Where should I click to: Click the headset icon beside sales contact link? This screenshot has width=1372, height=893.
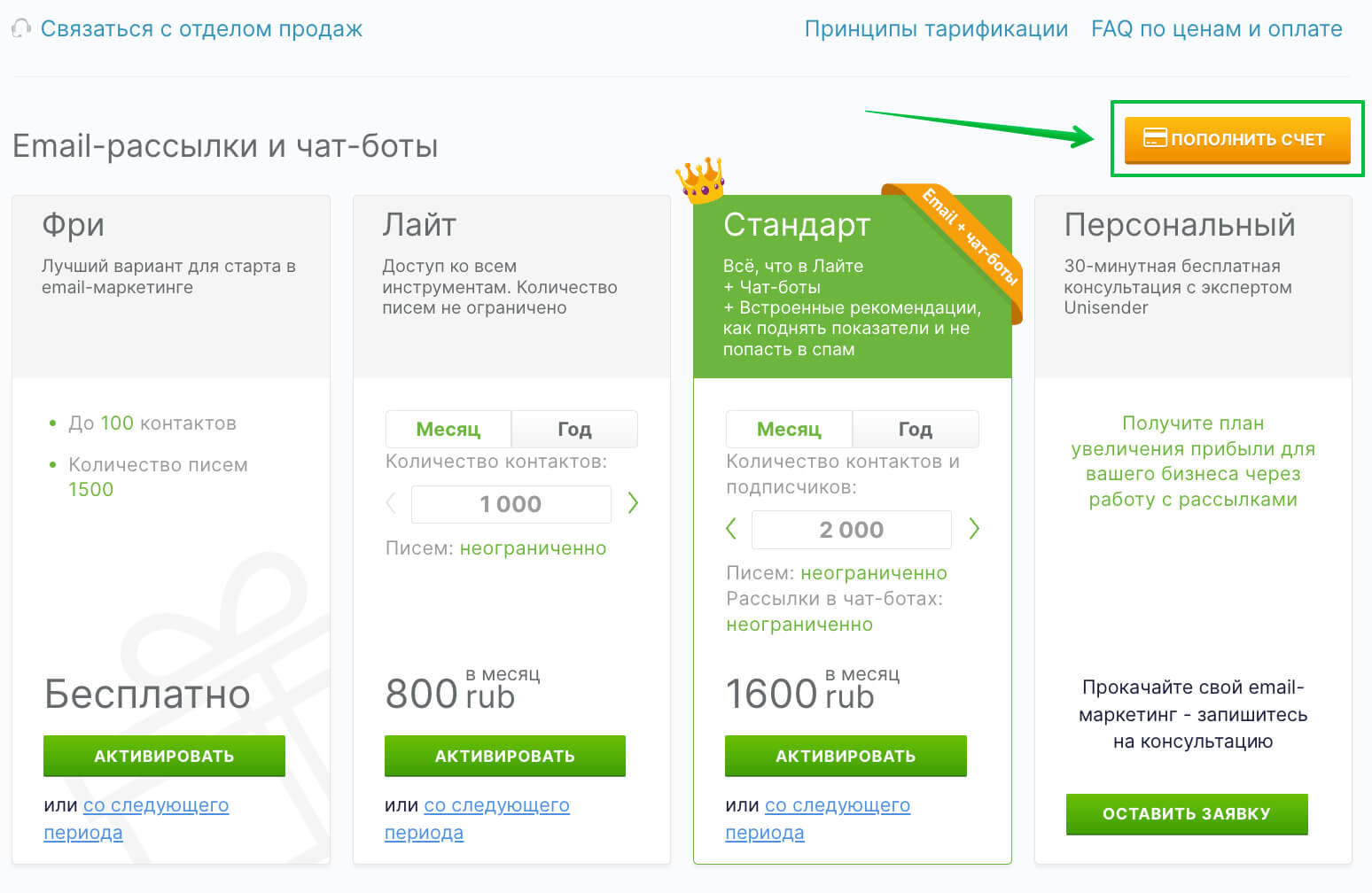click(x=21, y=29)
